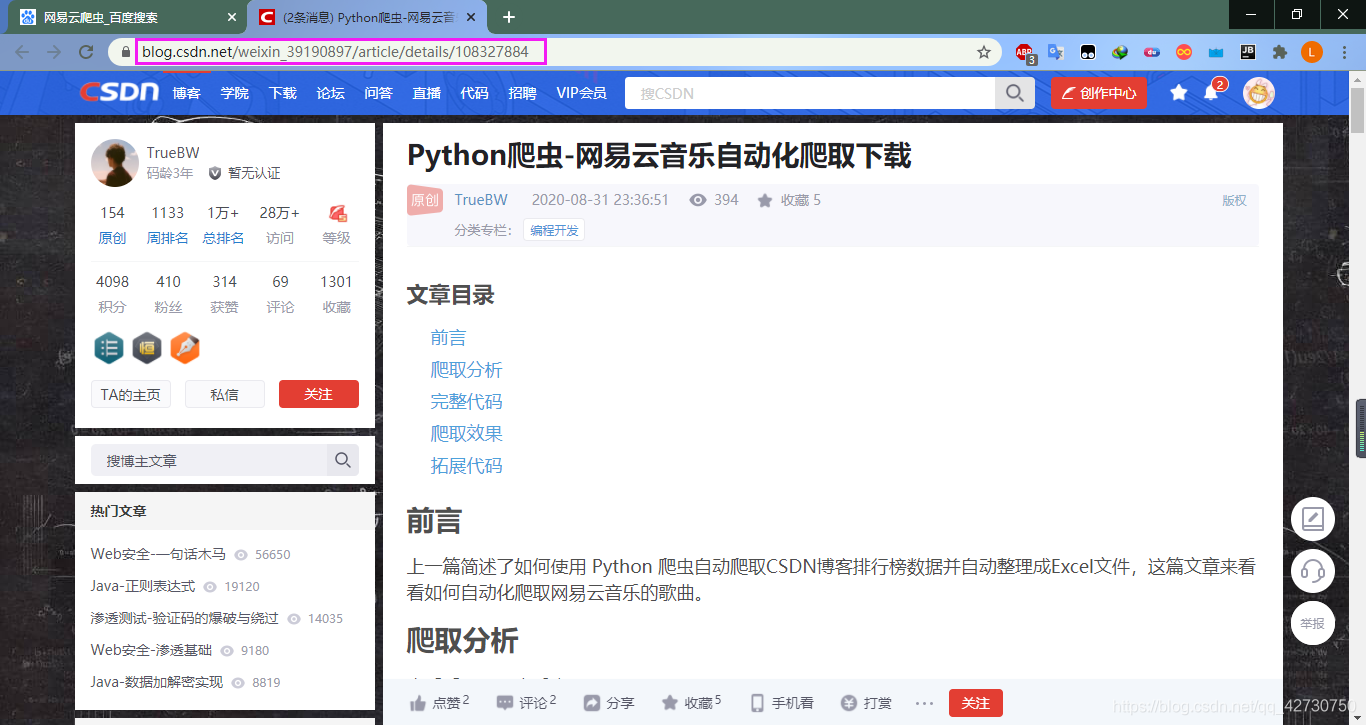The image size is (1366, 725).
Task: Select the CSDN Python爬虫 article tab
Action: tap(368, 18)
